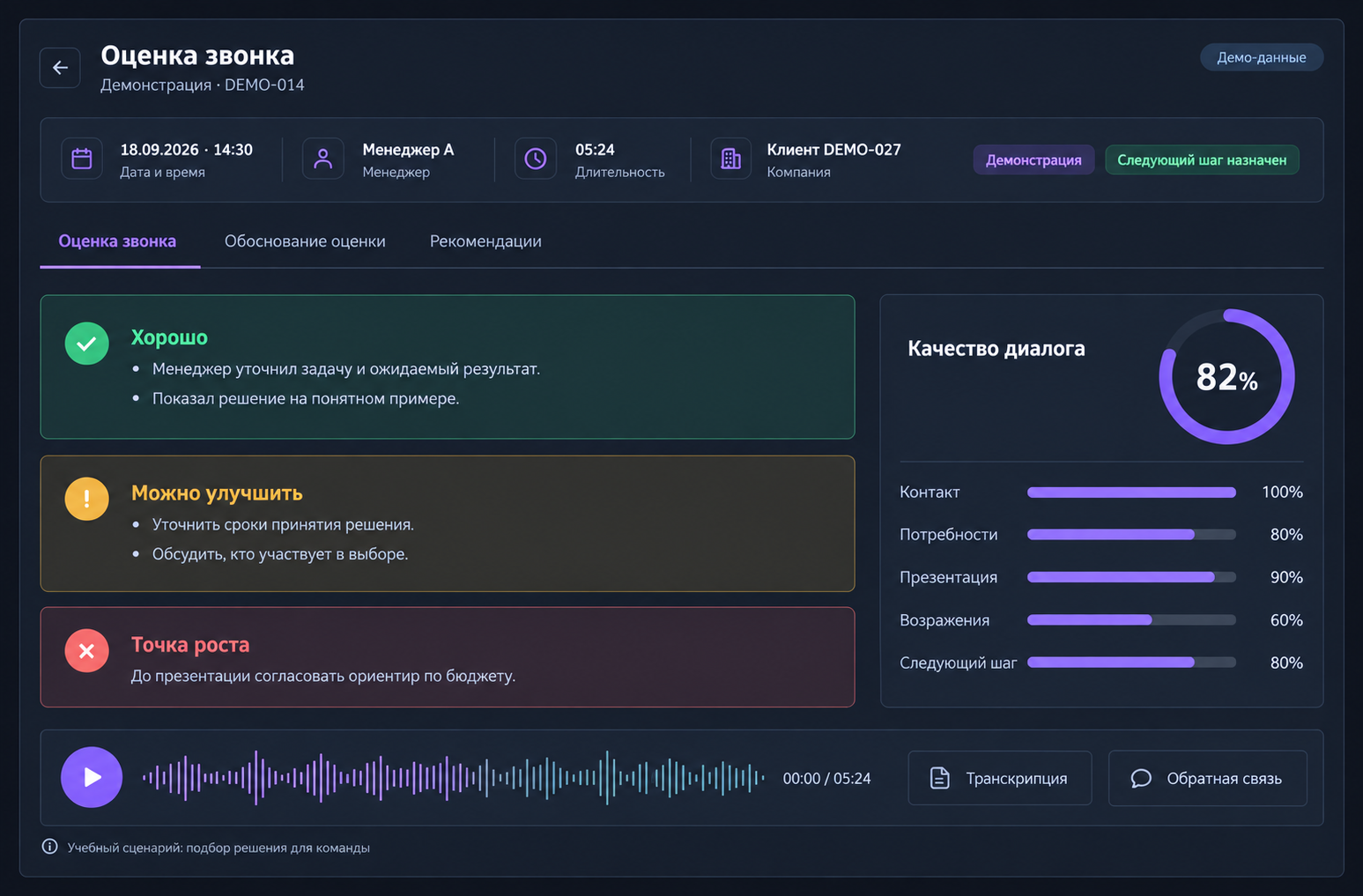Screen dimensions: 1363x896
Task: Click the manager person icon
Action: pyautogui.click(x=323, y=159)
